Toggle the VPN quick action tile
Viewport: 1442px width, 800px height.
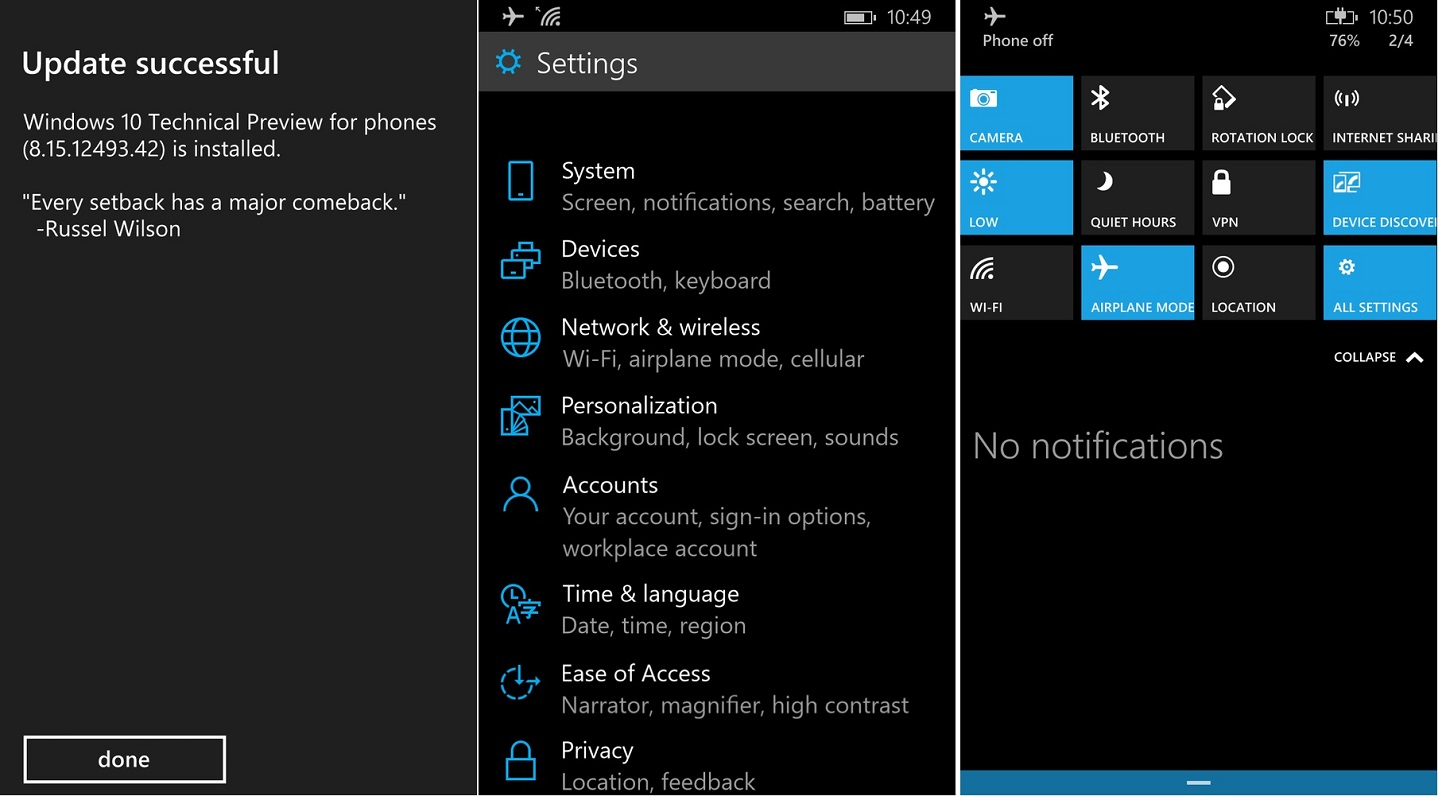(1259, 198)
